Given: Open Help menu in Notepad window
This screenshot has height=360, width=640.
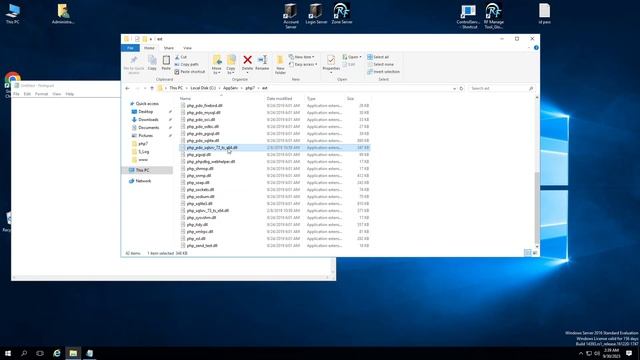Looking at the screenshot, I should pos(70,94).
